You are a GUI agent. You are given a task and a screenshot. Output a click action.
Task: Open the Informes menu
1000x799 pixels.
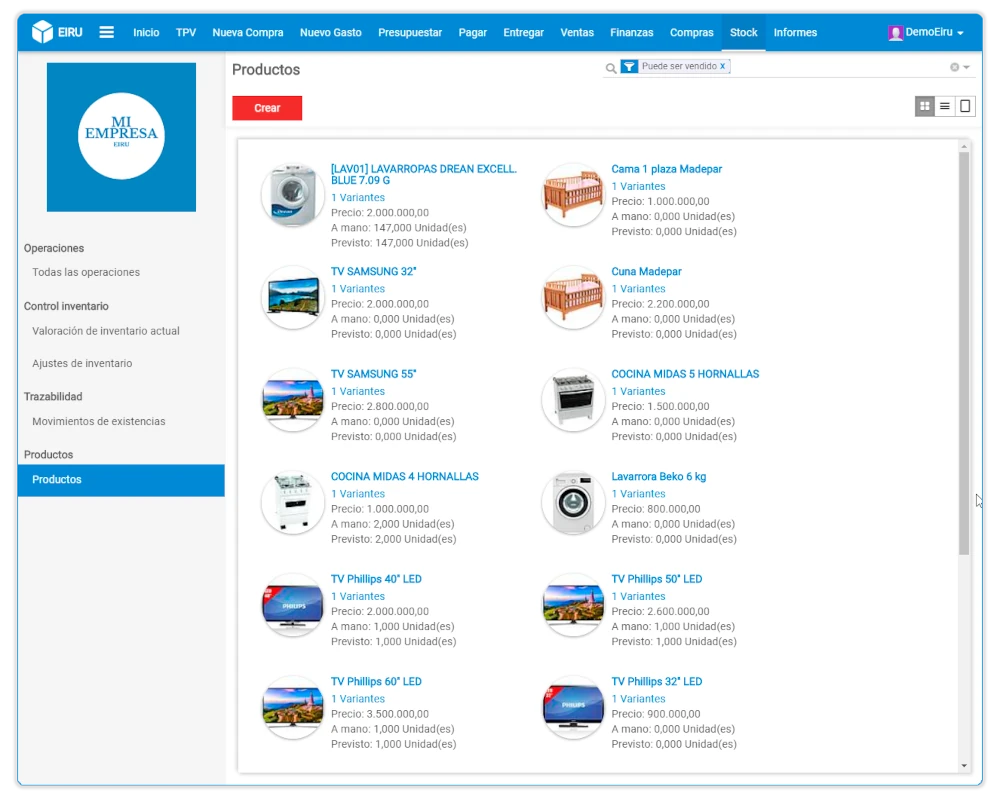pos(795,33)
